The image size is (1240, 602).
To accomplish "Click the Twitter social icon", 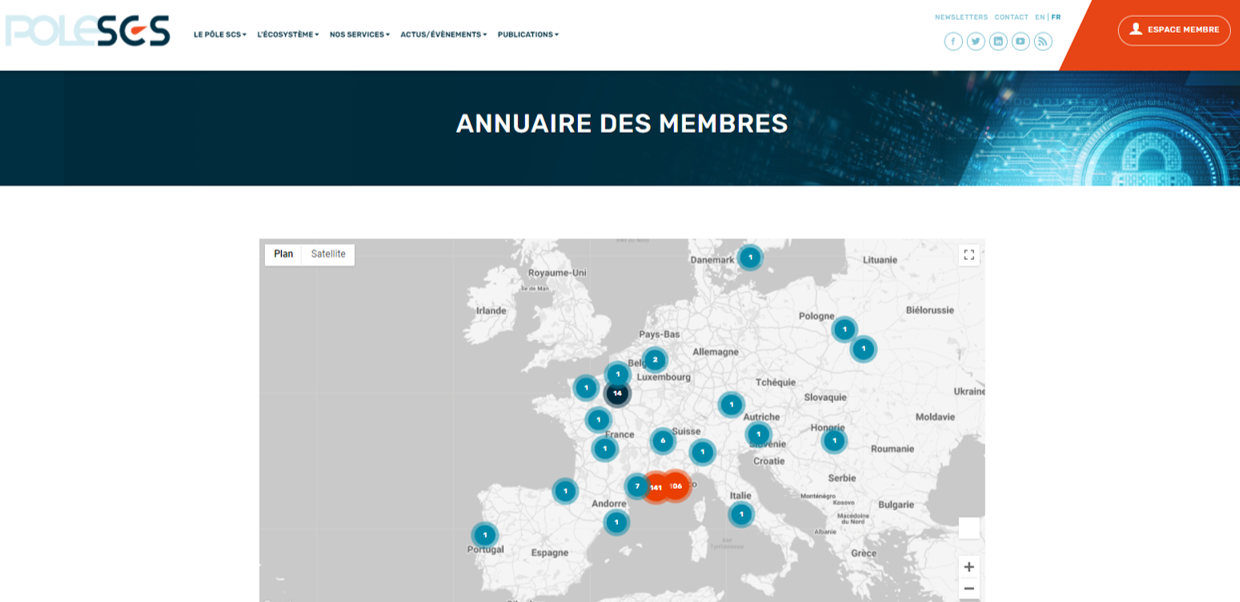I will pos(975,43).
